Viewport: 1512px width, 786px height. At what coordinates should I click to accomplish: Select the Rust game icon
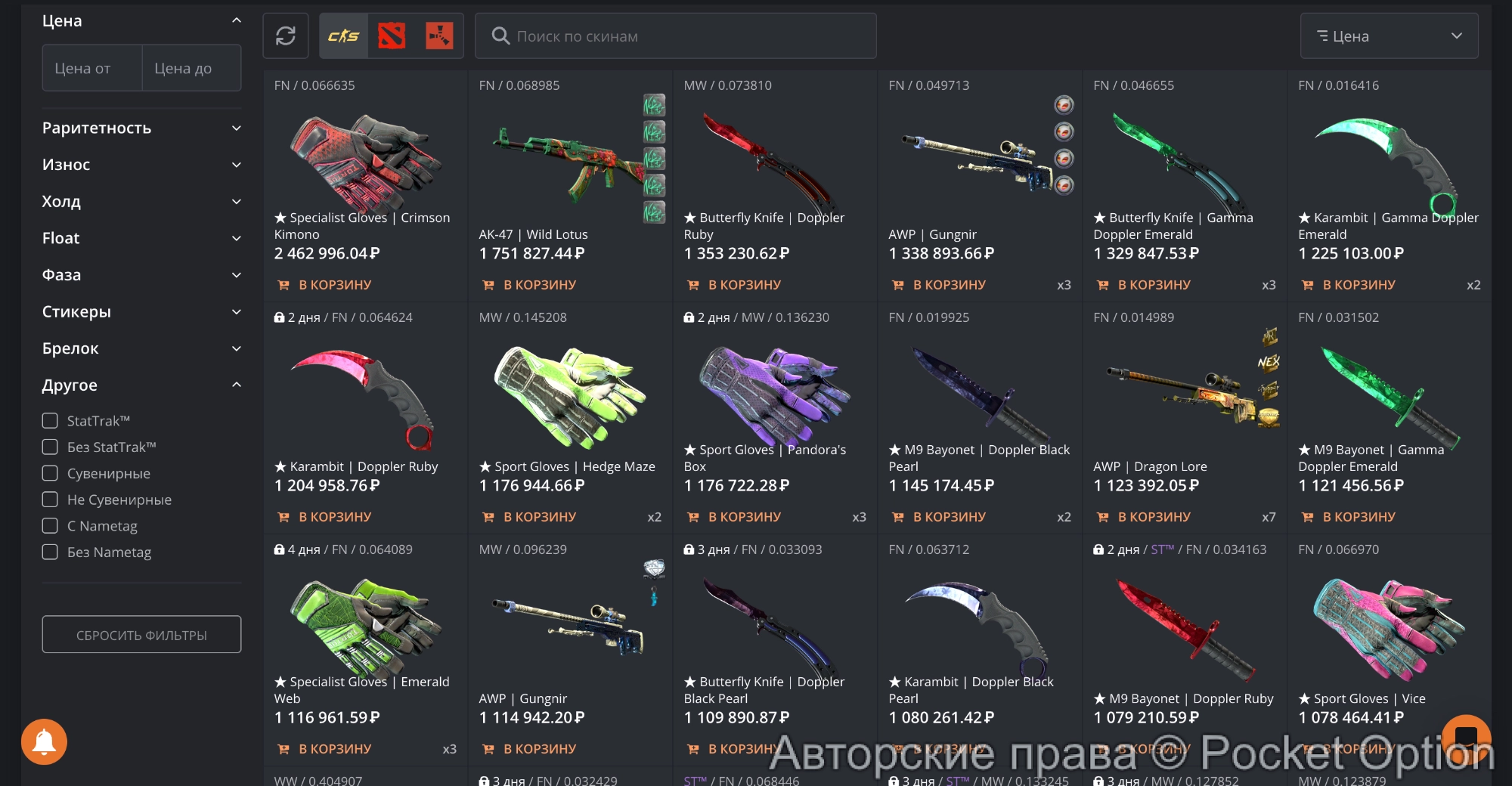pos(439,36)
